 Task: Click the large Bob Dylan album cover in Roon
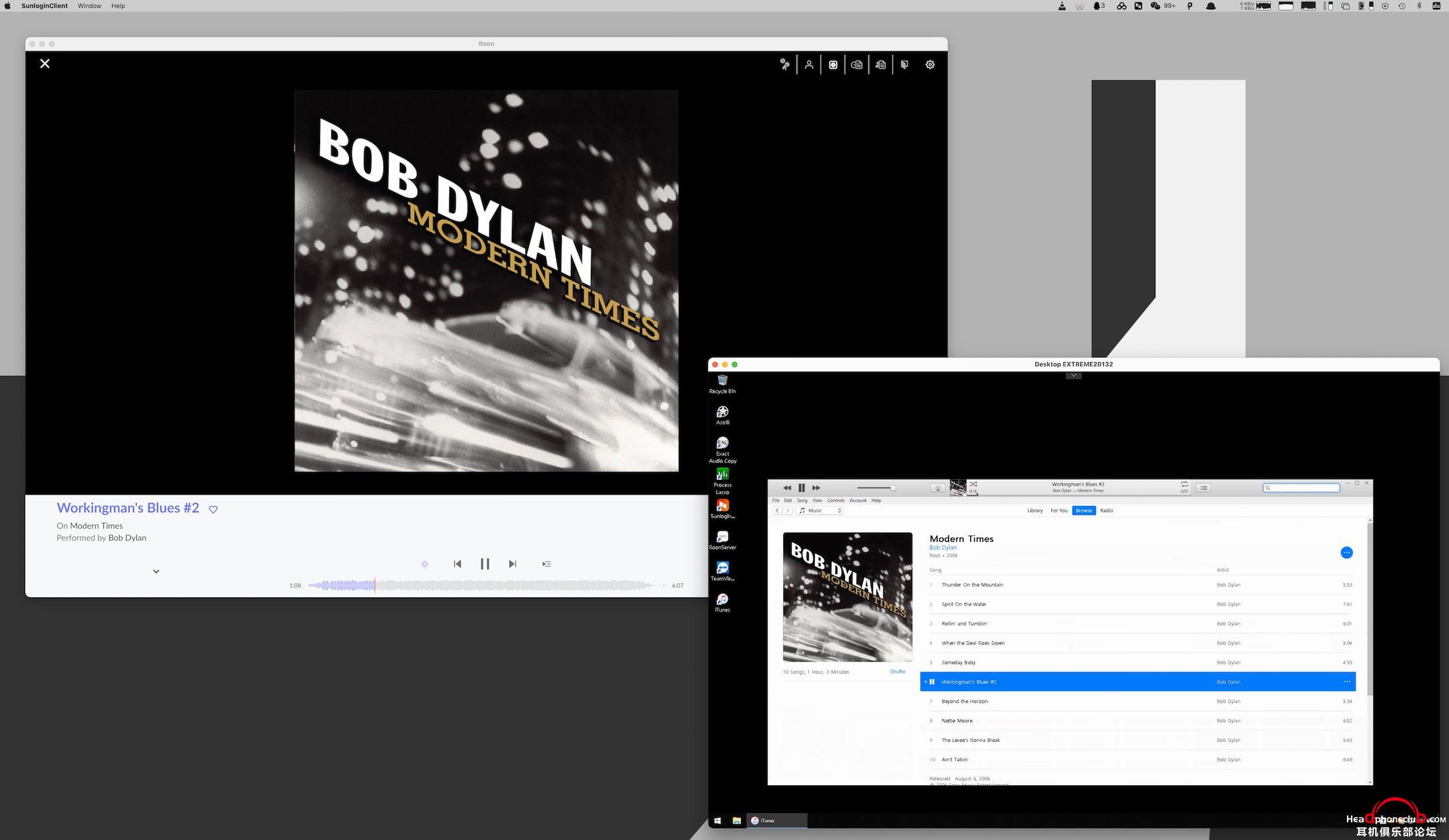[486, 281]
